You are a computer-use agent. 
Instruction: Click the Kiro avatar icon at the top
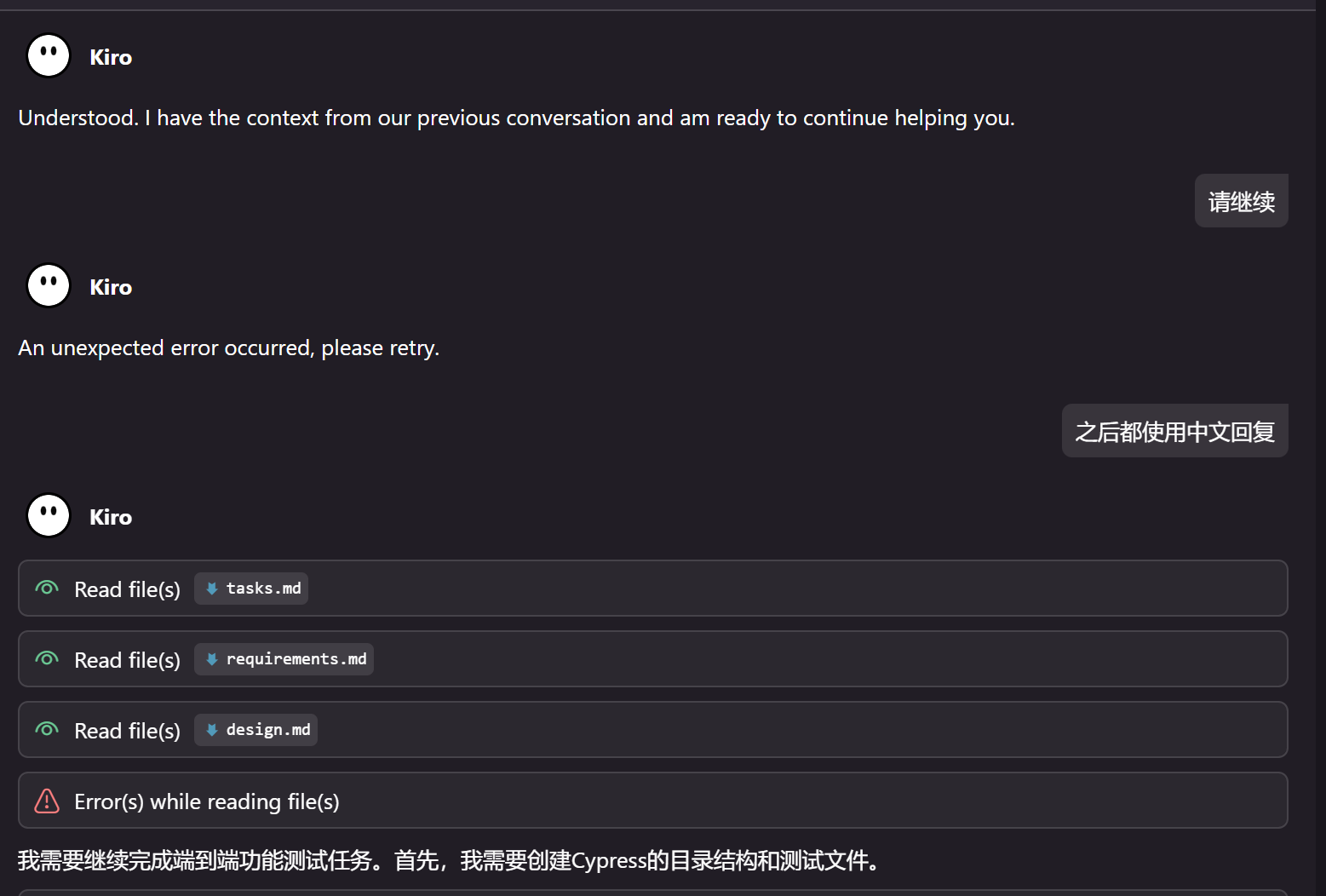pos(48,55)
